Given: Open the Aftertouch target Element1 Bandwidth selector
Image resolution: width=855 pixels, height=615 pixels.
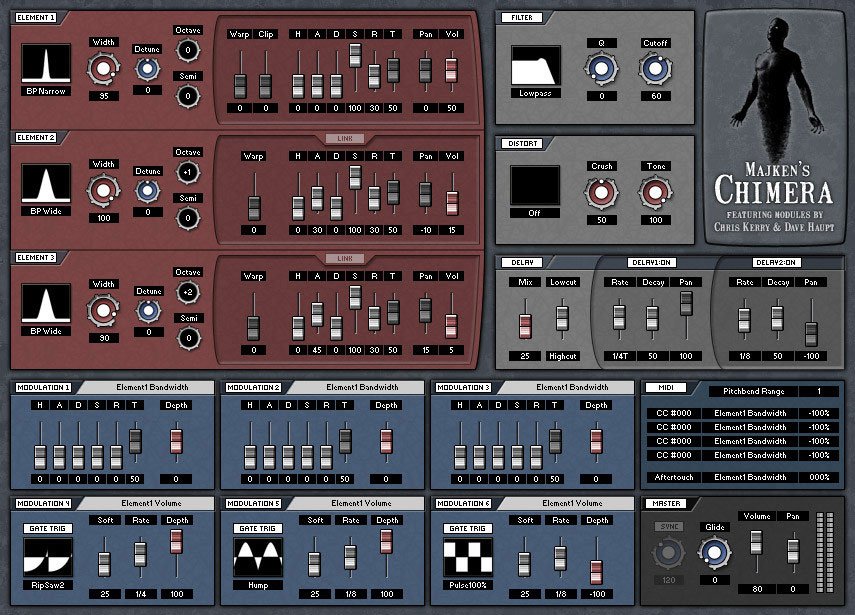Looking at the screenshot, I should (x=750, y=477).
